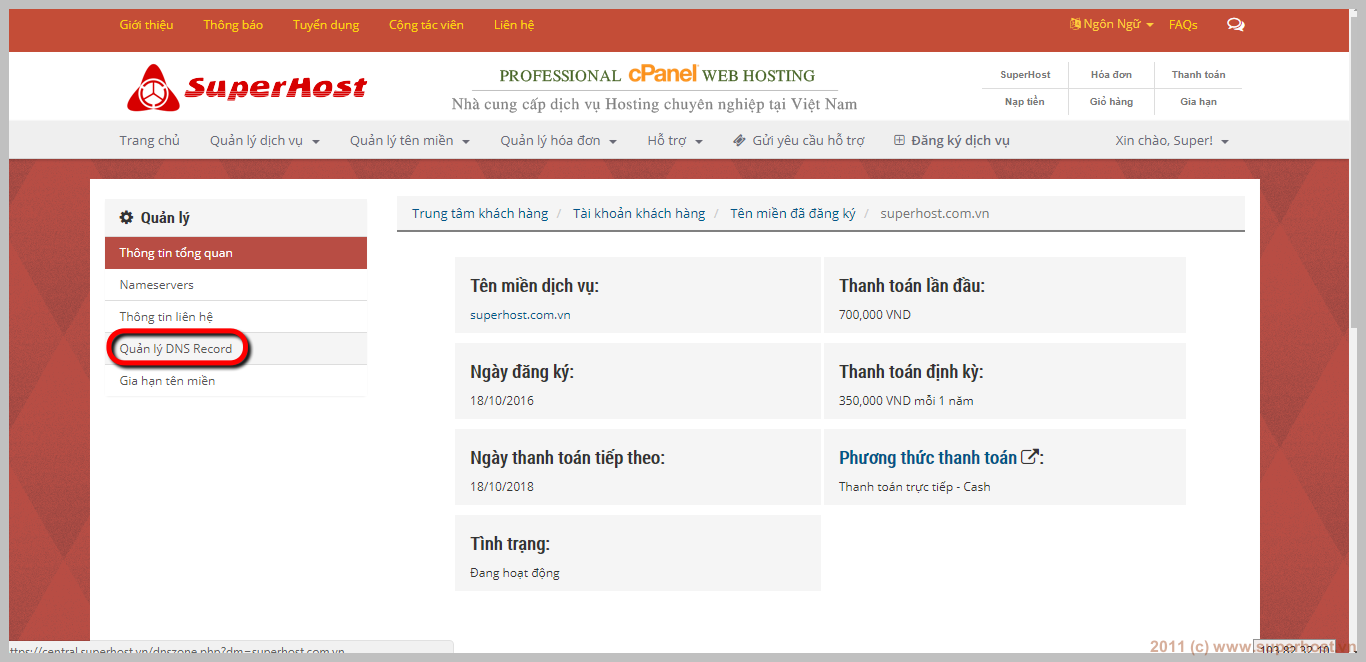
Task: Expand the Hỗ trợ menu
Action: pos(675,141)
